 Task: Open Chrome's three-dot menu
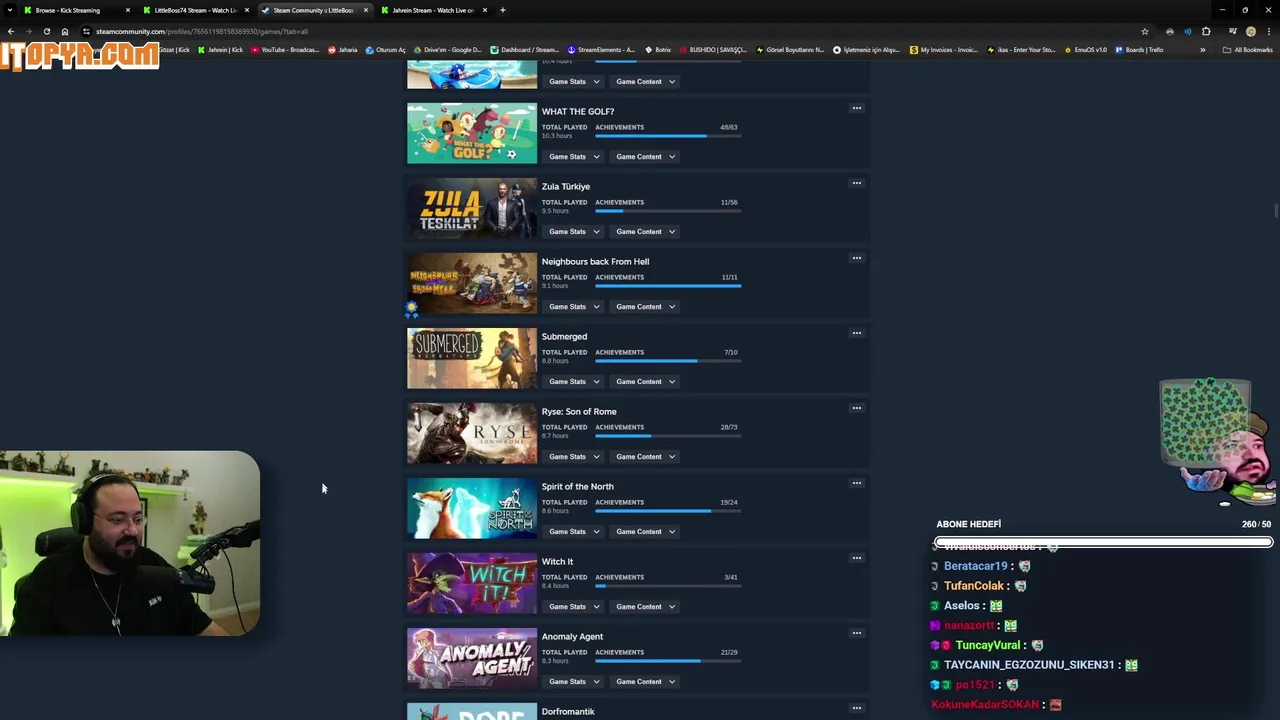point(1268,31)
